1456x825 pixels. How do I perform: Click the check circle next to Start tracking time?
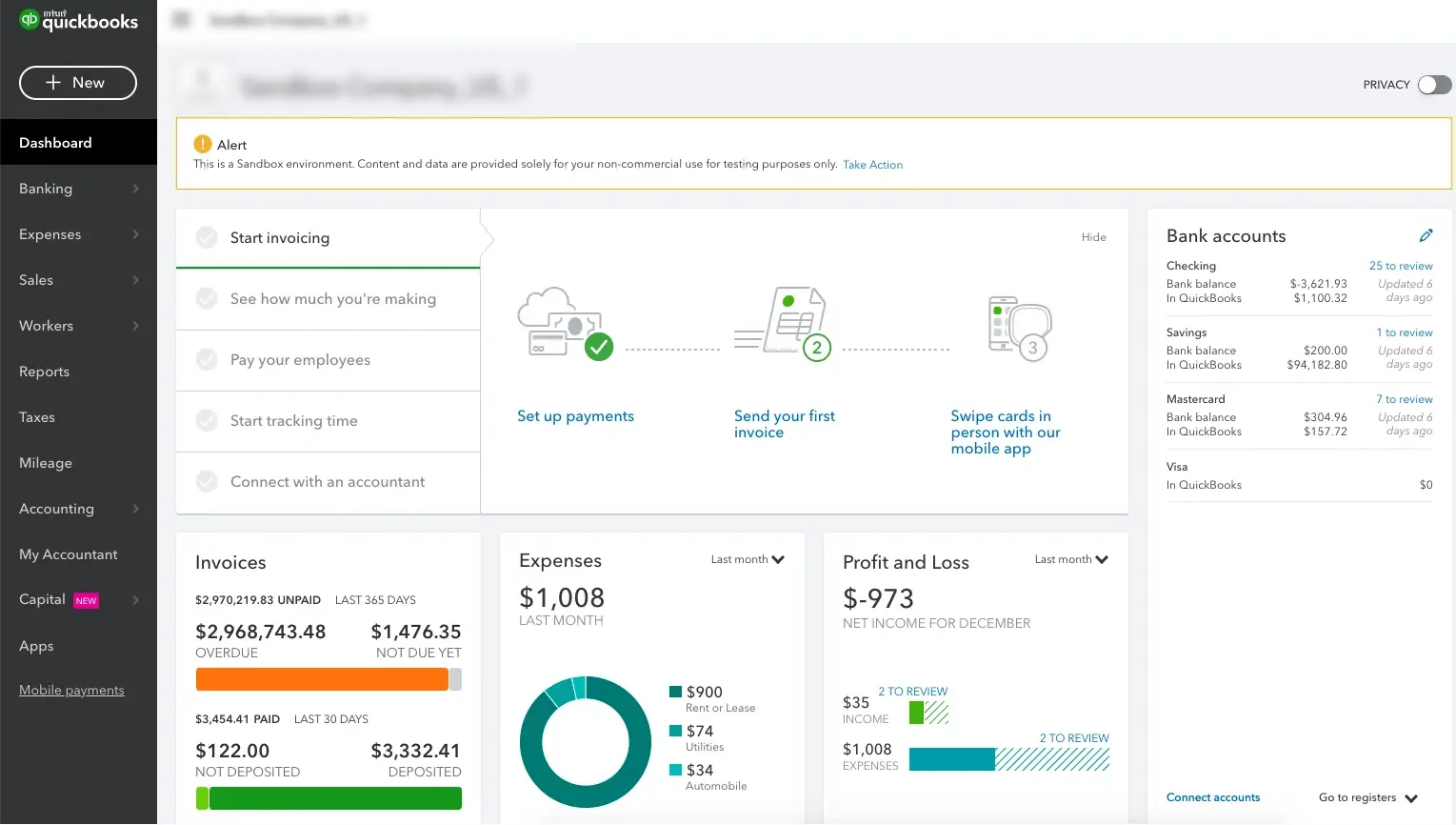[207, 421]
